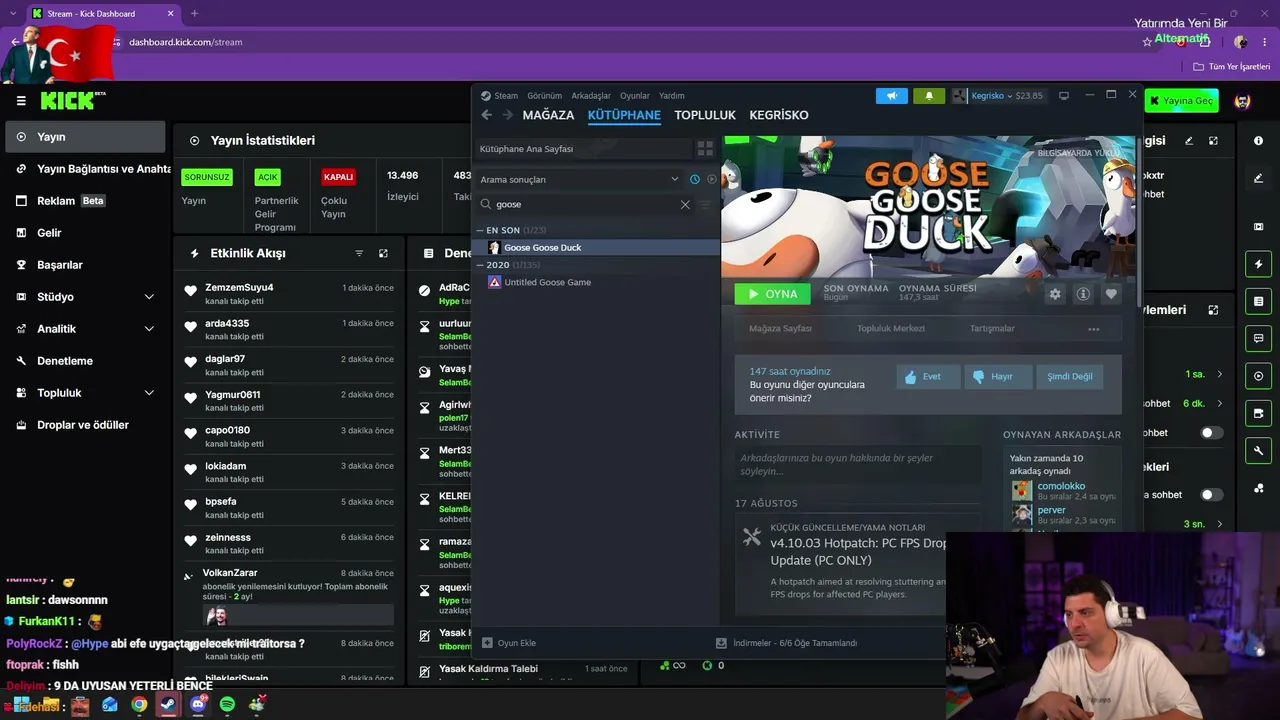1280x720 pixels.
Task: Open Goose Goose Duck game info icon
Action: pyautogui.click(x=1083, y=294)
